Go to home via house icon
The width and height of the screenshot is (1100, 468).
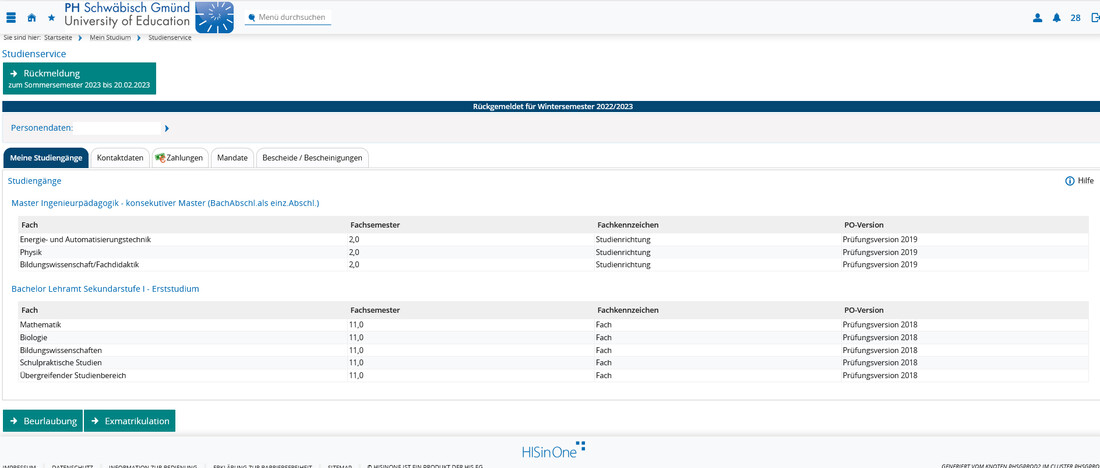point(32,18)
